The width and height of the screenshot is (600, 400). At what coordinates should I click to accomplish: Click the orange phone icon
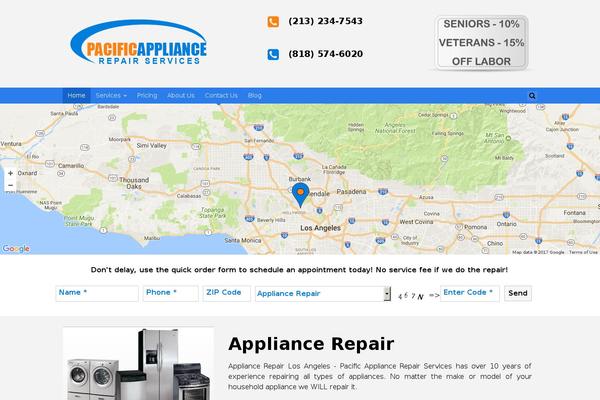273,22
